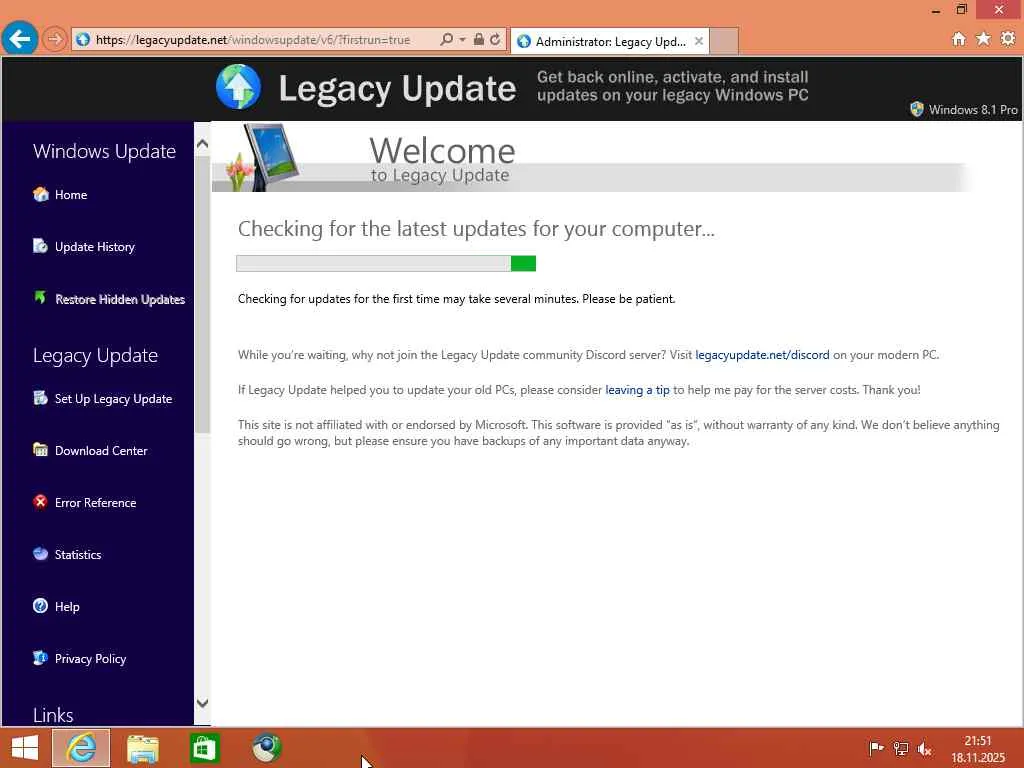Screen dimensions: 1024x768
Task: Open Privacy Policy from sidebar
Action: point(90,659)
